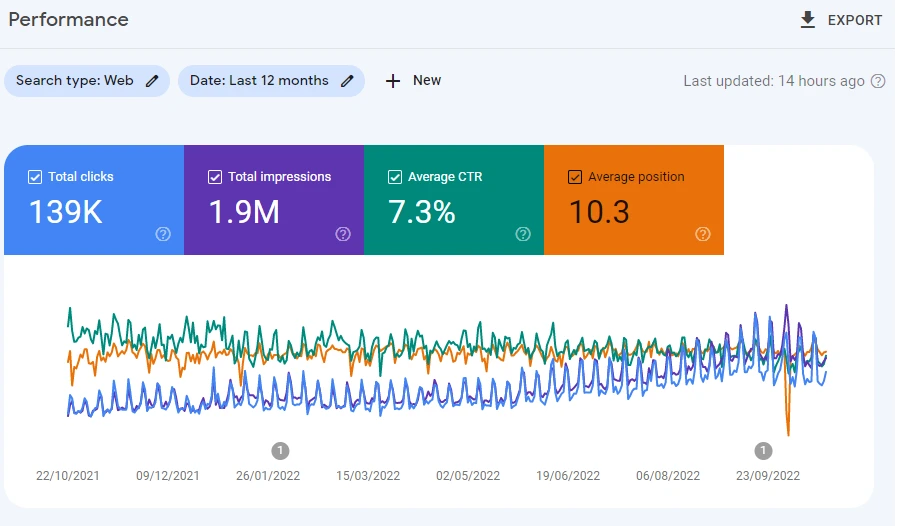This screenshot has width=899, height=526.
Task: Toggle the Average position checkbox
Action: point(575,177)
